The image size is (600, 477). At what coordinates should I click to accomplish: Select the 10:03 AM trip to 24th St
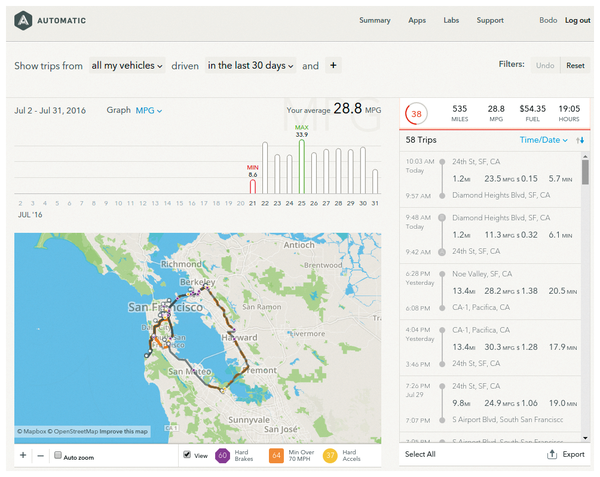point(490,179)
